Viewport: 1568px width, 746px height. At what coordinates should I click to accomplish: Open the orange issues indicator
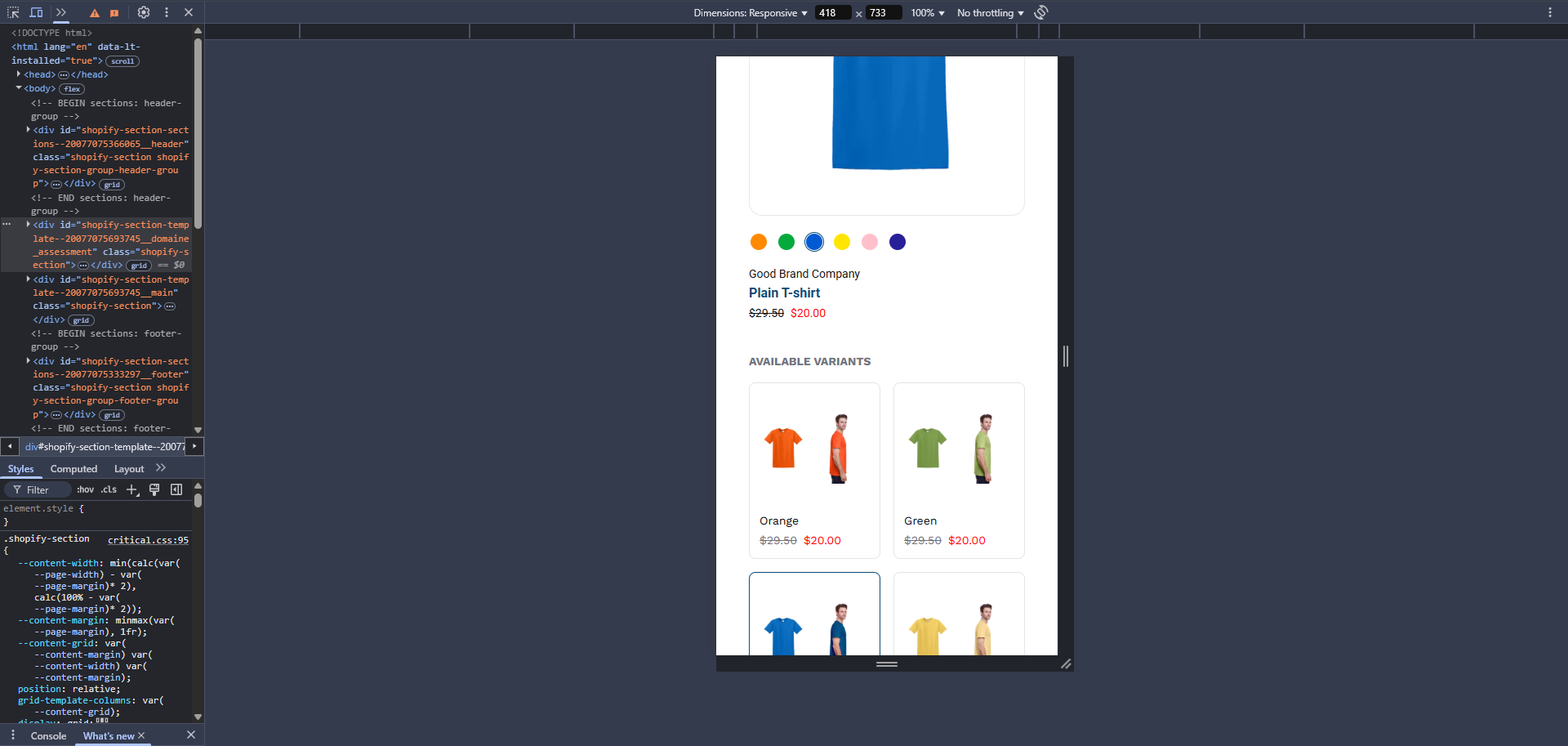point(114,13)
